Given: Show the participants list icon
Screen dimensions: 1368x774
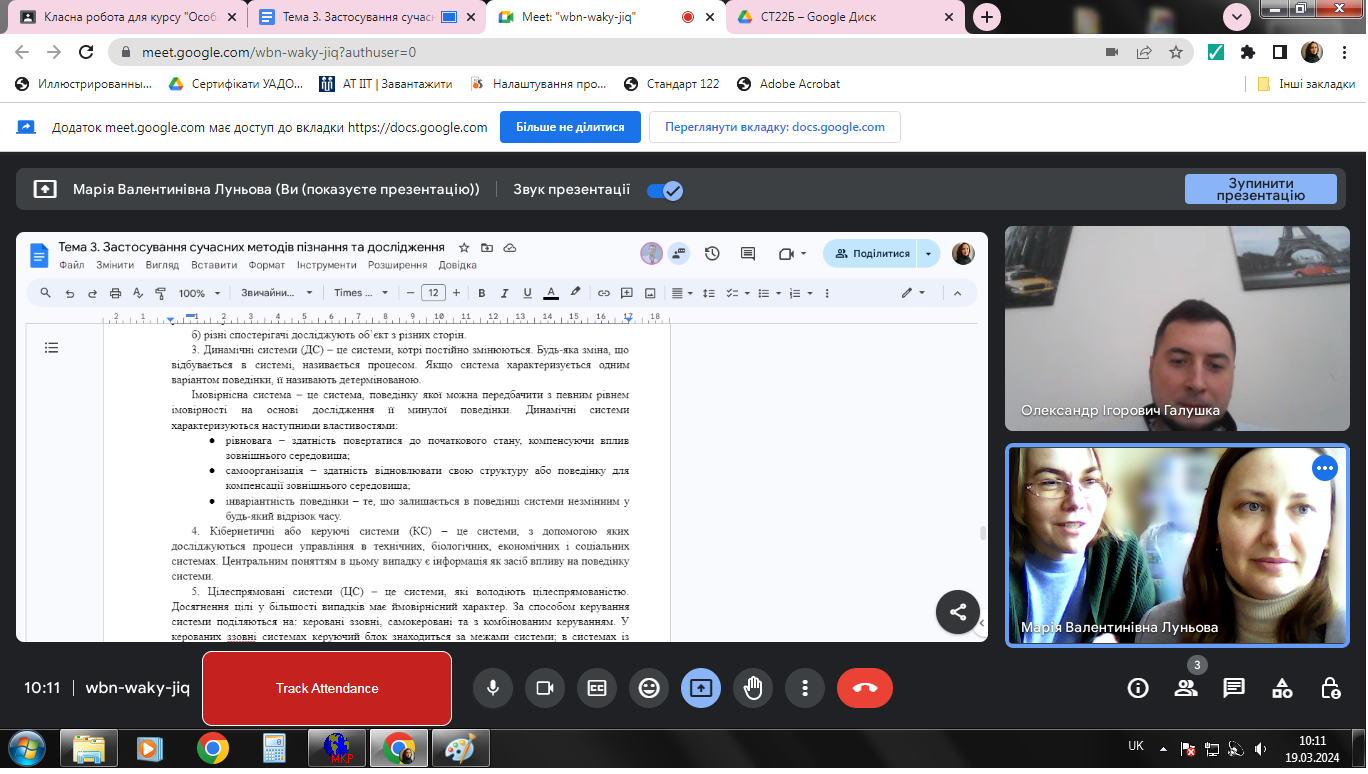Looking at the screenshot, I should (1186, 688).
